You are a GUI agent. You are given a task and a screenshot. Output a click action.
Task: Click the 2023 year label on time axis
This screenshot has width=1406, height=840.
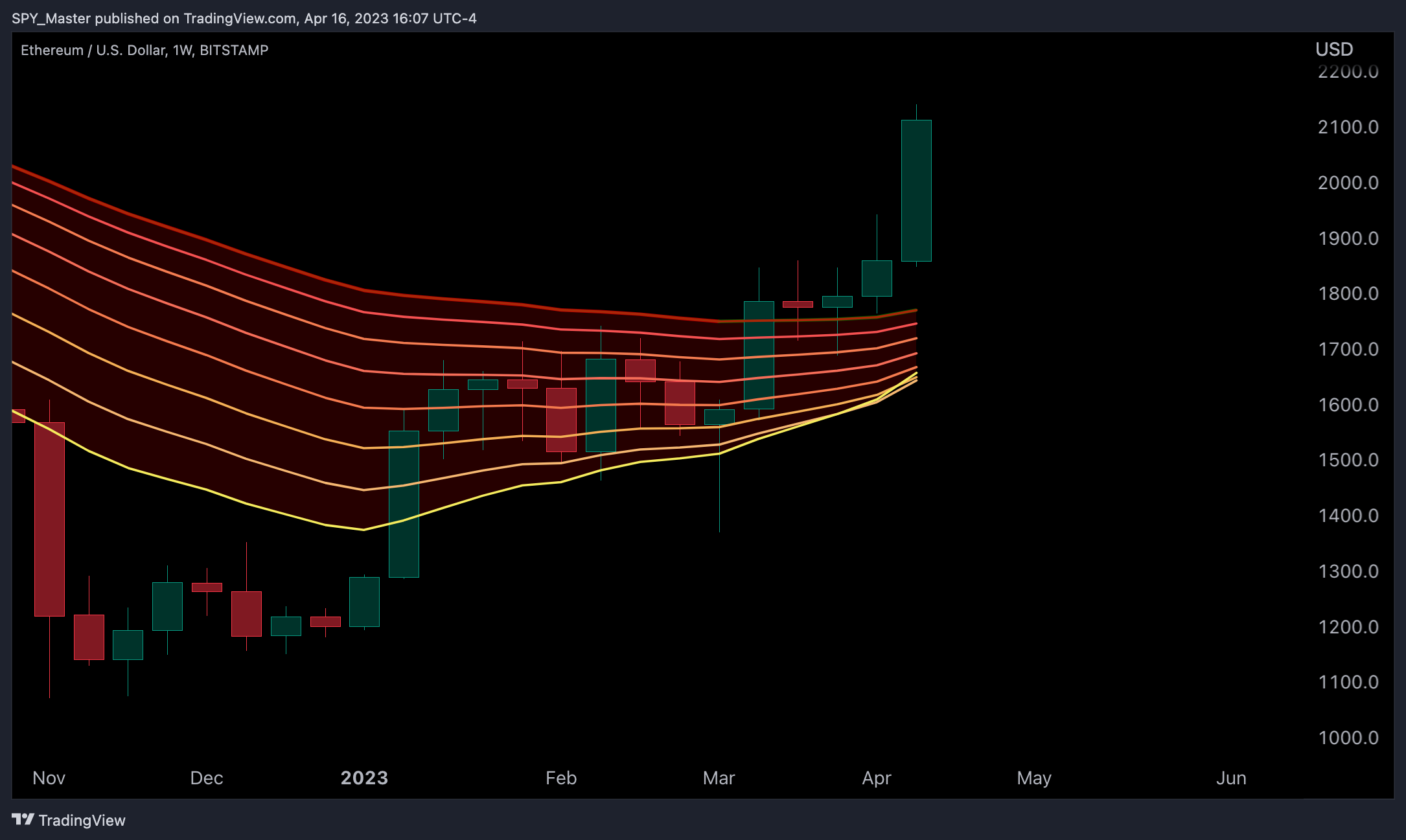point(364,778)
